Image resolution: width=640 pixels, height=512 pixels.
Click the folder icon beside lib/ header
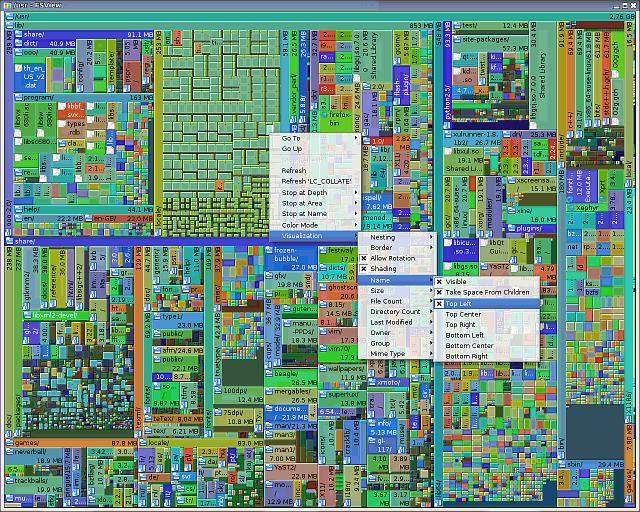10,25
